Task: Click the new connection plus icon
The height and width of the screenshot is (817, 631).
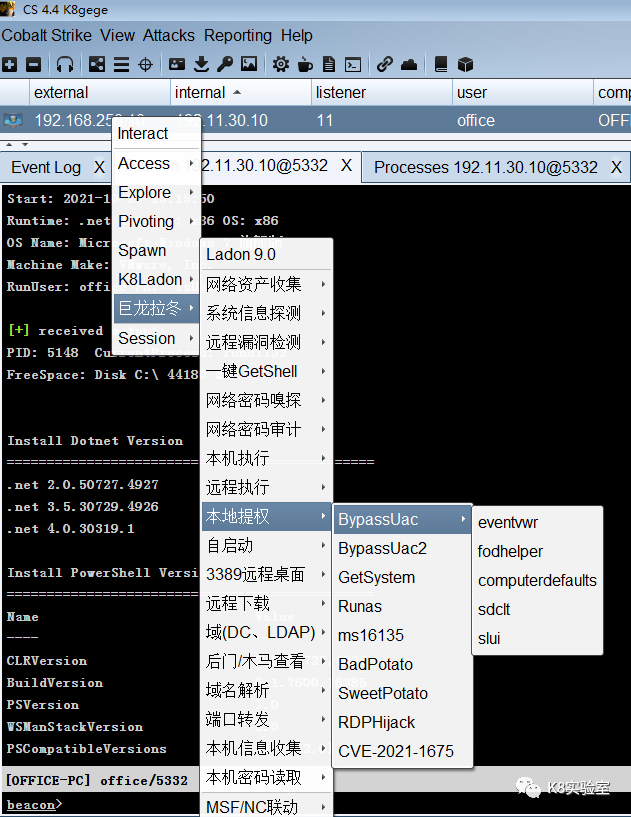Action: [x=9, y=65]
